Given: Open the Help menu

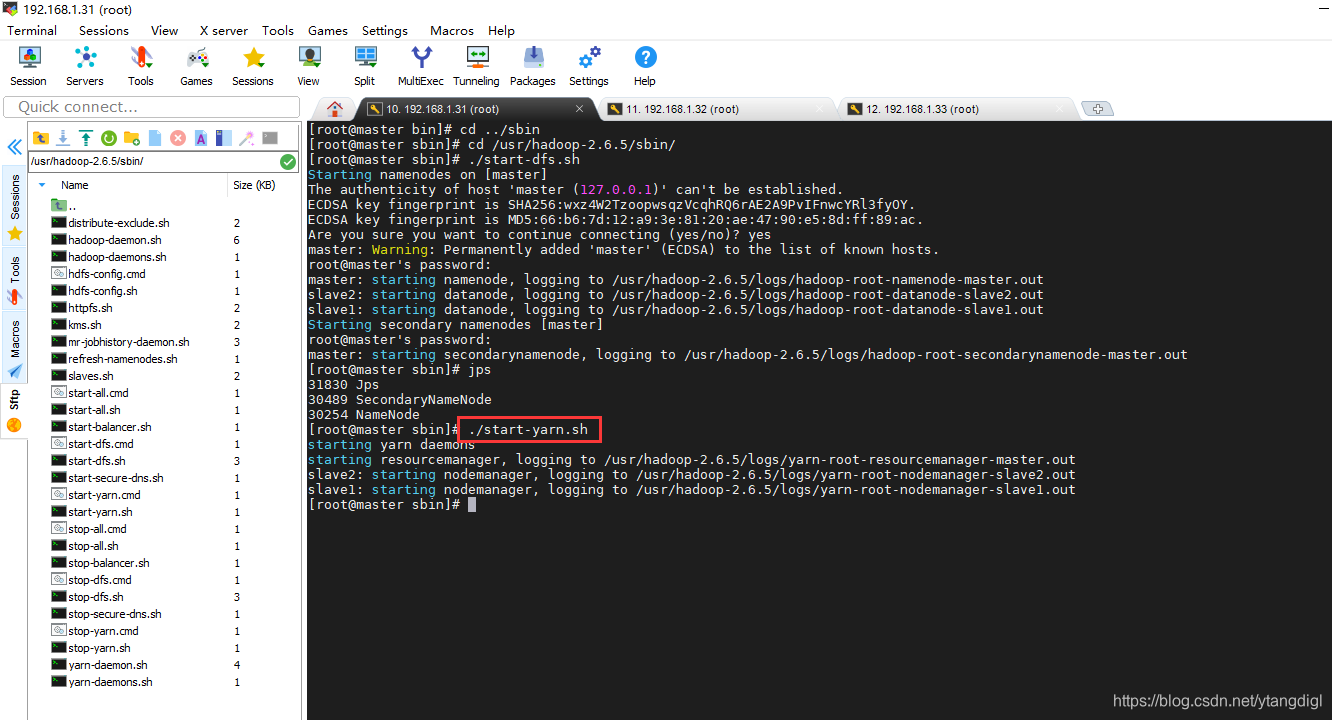Looking at the screenshot, I should [502, 30].
